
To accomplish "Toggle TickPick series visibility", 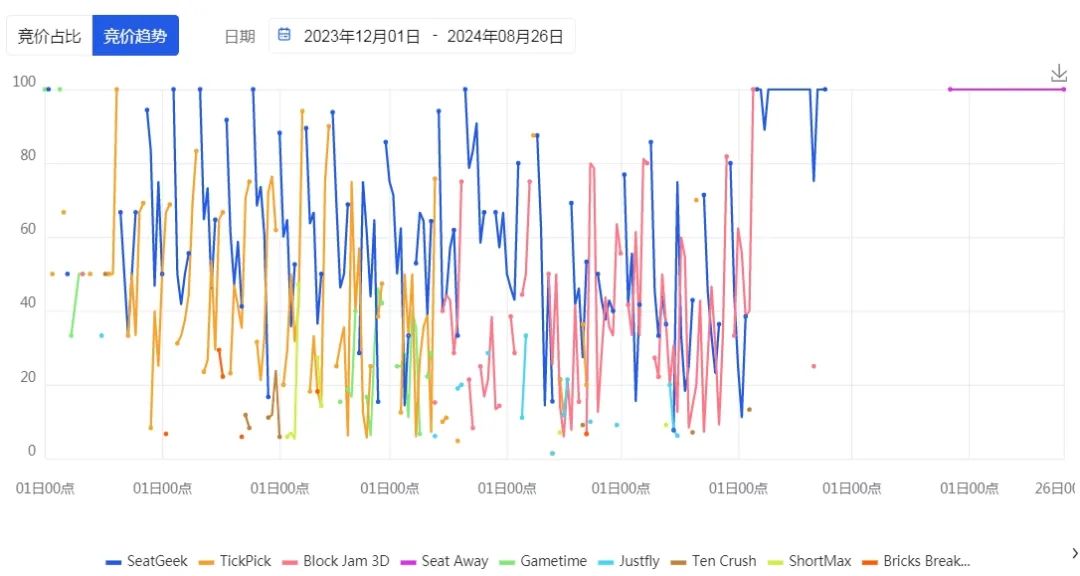I will [x=236, y=562].
